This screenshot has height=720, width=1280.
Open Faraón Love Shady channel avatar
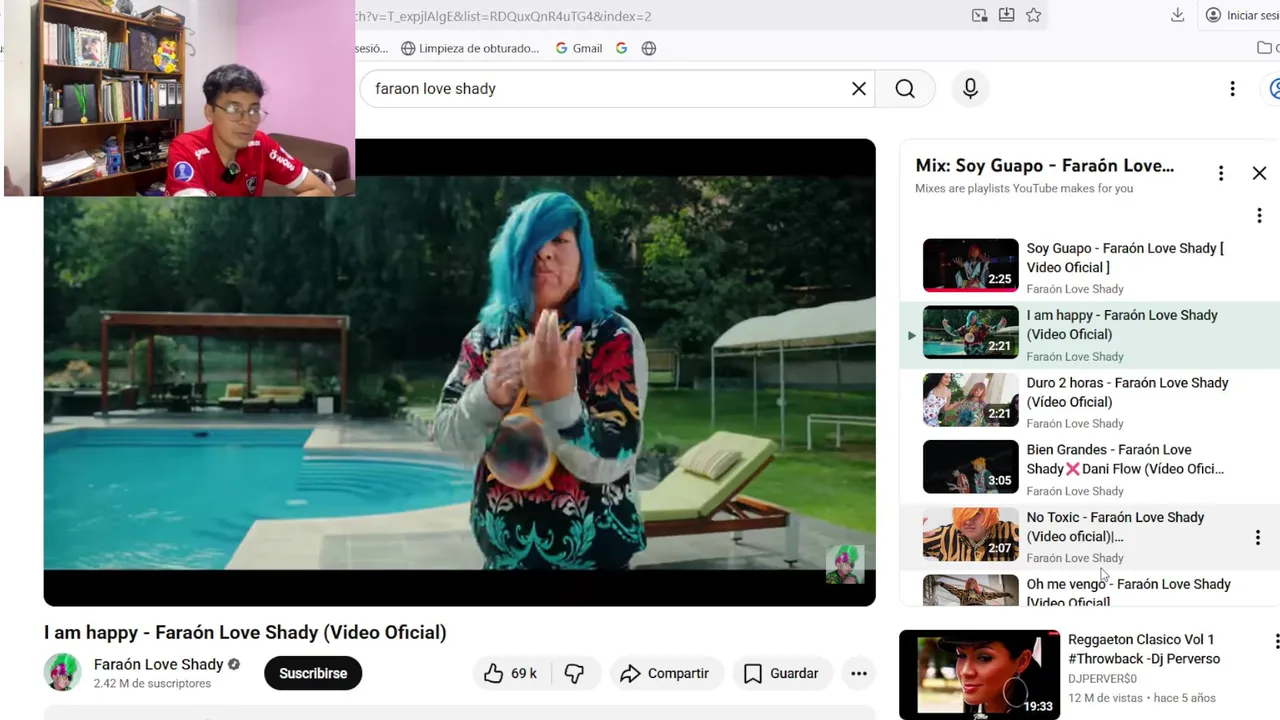click(62, 673)
